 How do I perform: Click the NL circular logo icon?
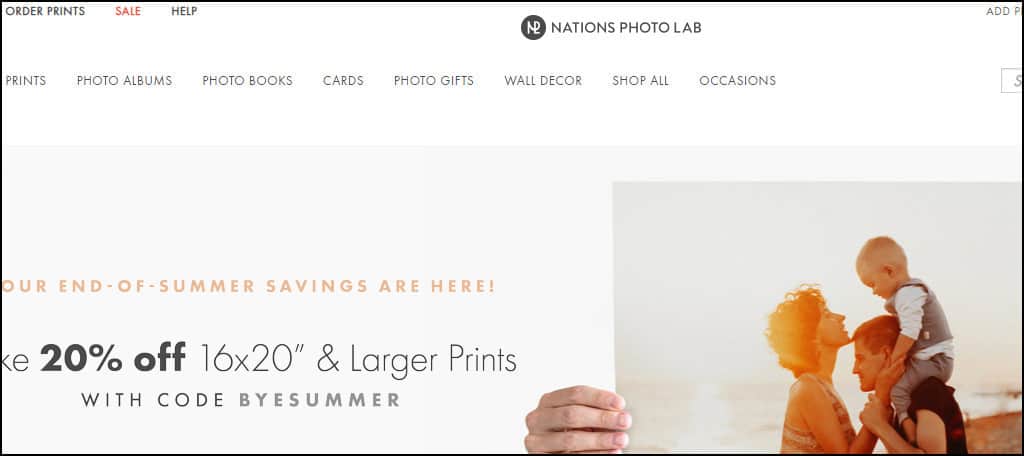[533, 27]
